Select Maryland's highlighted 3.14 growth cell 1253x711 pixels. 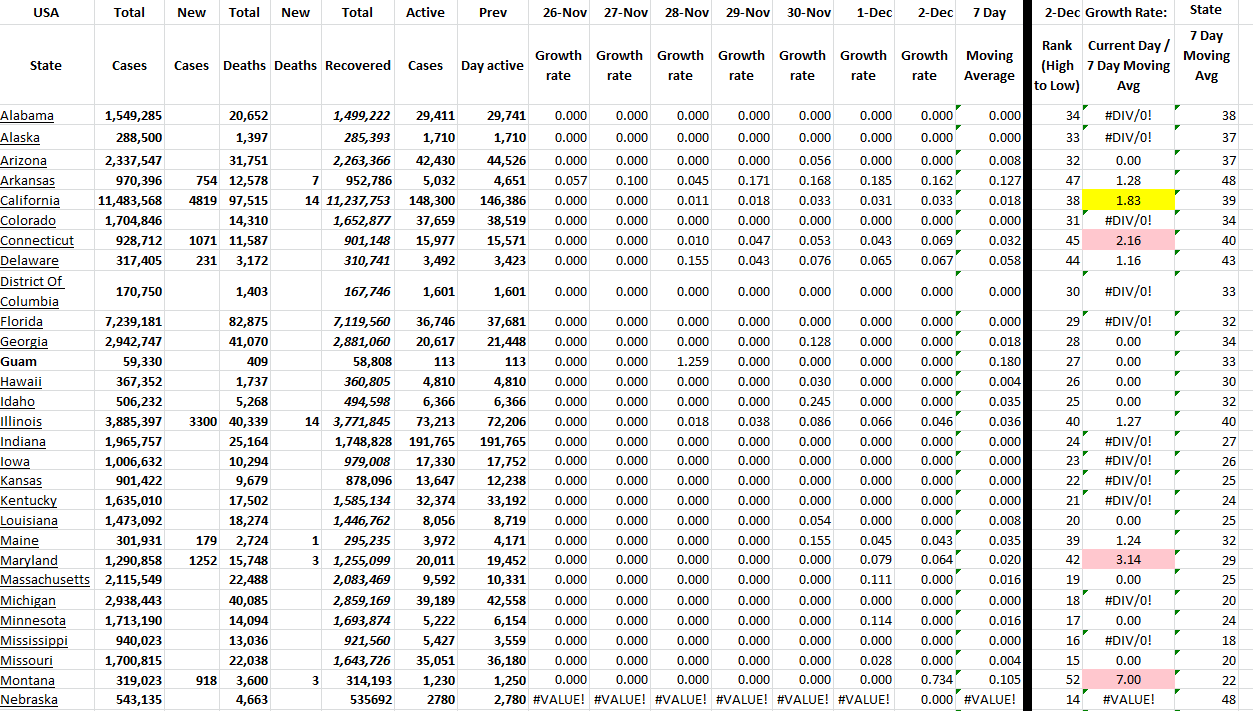point(1128,560)
